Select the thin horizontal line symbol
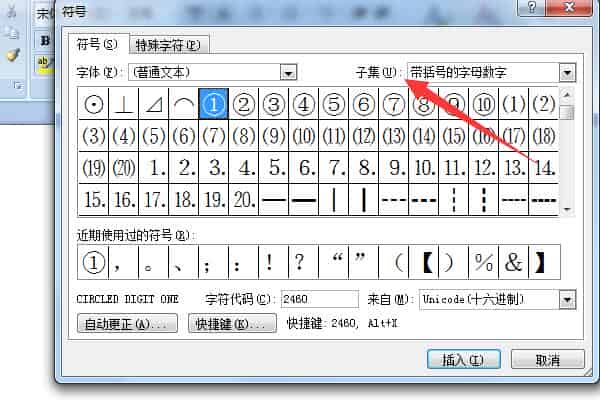This screenshot has width=600, height=400. pyautogui.click(x=274, y=199)
